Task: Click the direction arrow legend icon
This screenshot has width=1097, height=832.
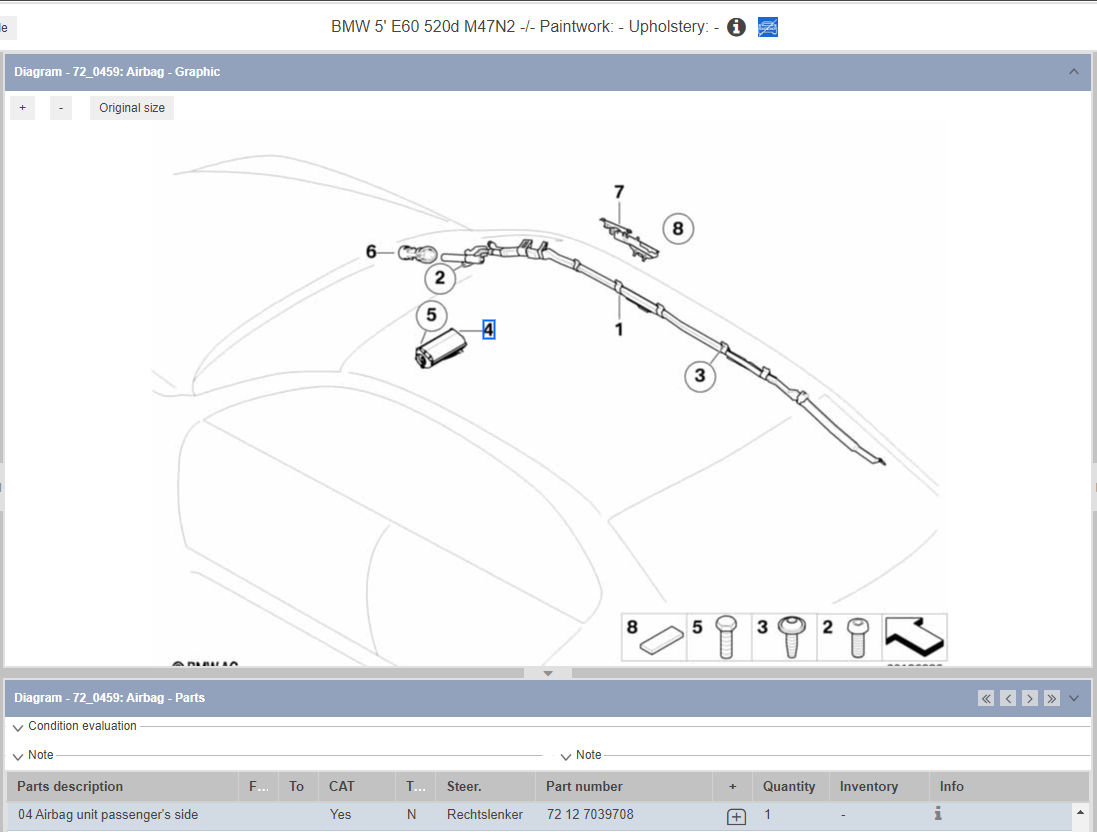Action: pyautogui.click(x=915, y=637)
